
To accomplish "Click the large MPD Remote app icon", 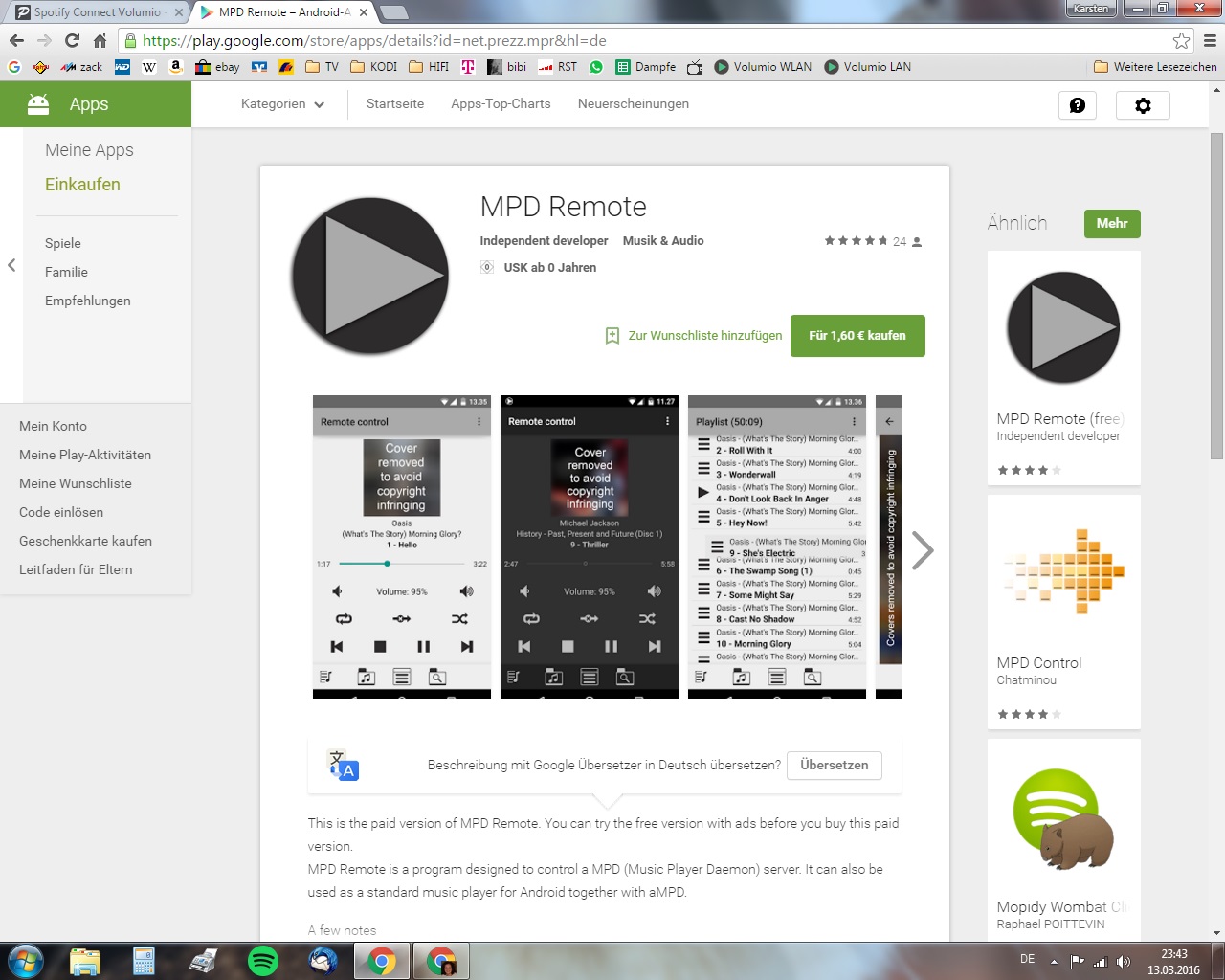I will click(369, 276).
